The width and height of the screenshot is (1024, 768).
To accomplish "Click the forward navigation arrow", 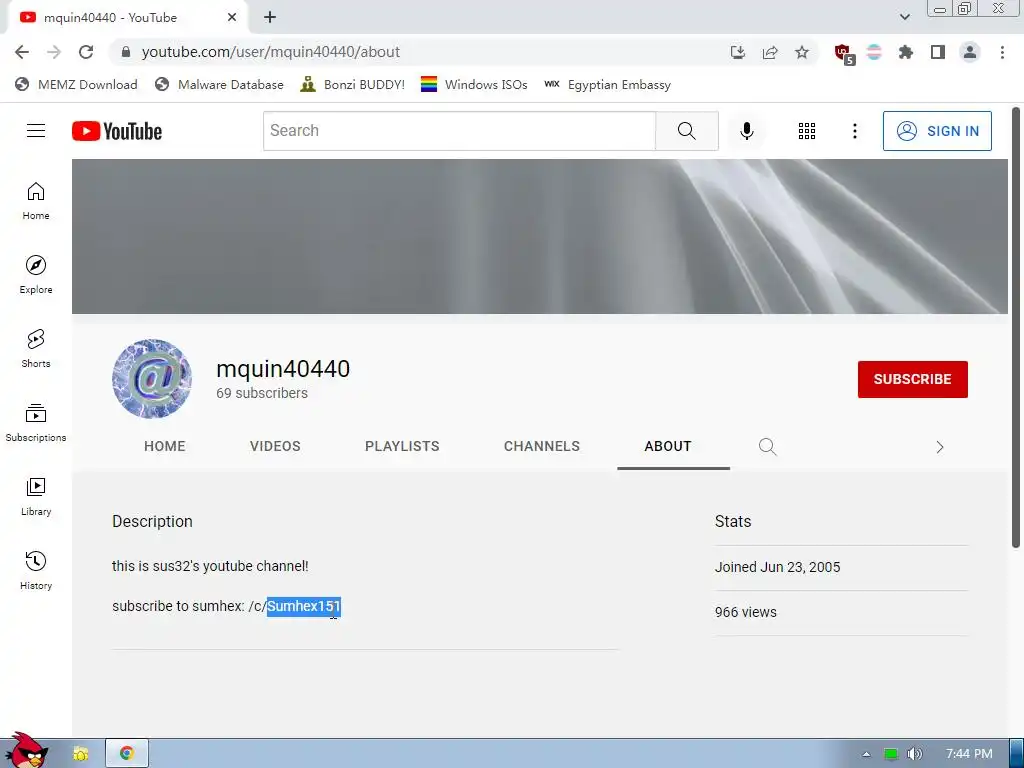I will coord(54,52).
